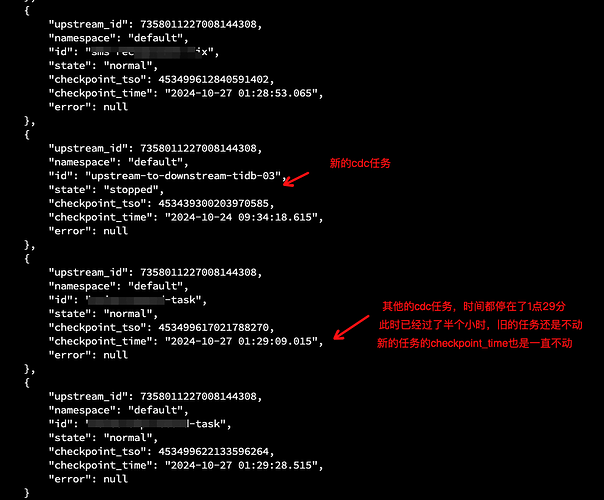Click checkpoint_time "2024-10-27 01:29:09.015"
Viewport: 604px width, 500px height.
click(x=241, y=342)
